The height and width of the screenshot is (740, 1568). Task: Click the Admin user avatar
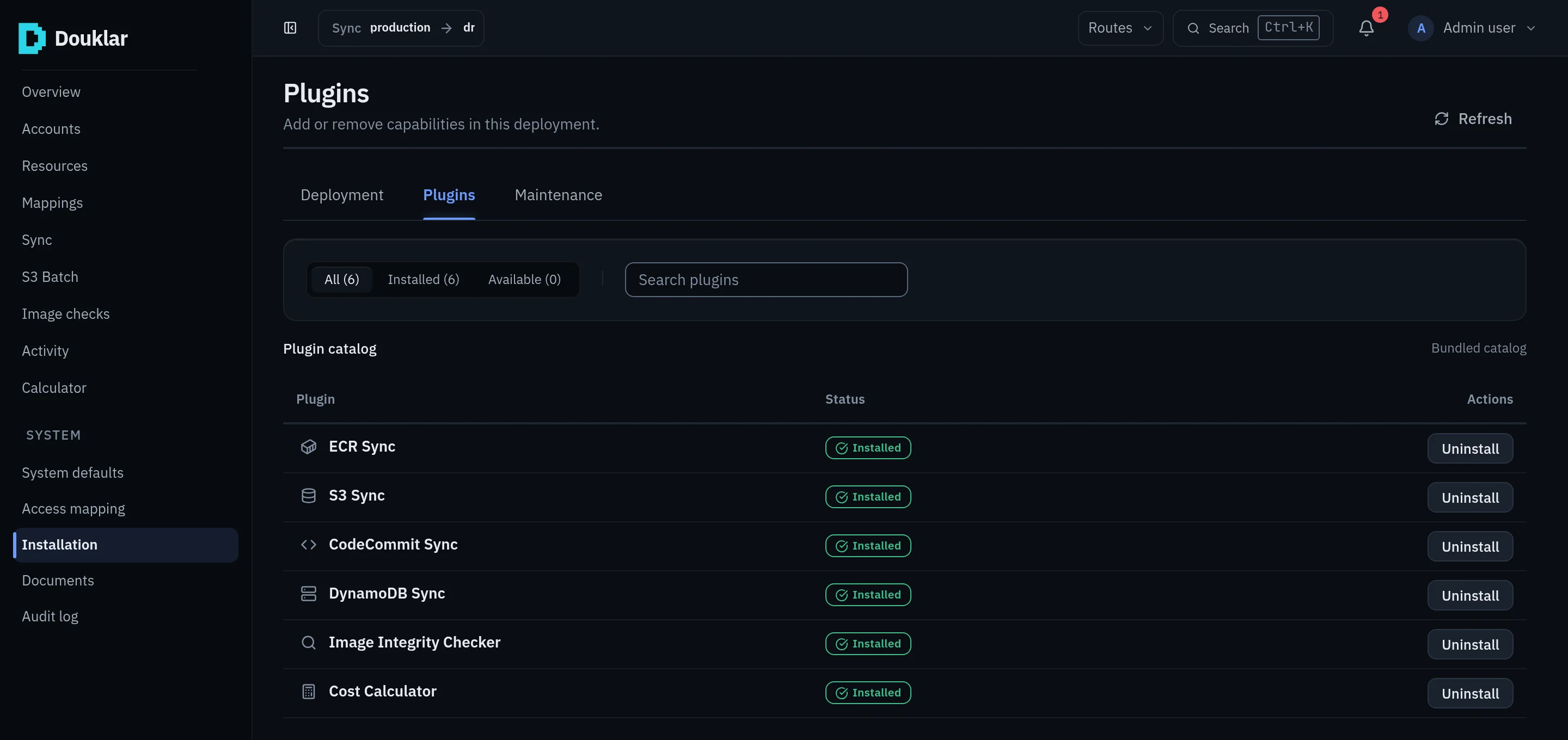pyautogui.click(x=1420, y=28)
